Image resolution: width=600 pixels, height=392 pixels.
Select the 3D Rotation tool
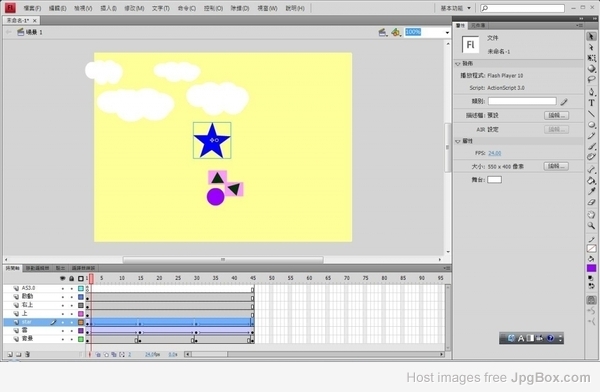coord(591,69)
